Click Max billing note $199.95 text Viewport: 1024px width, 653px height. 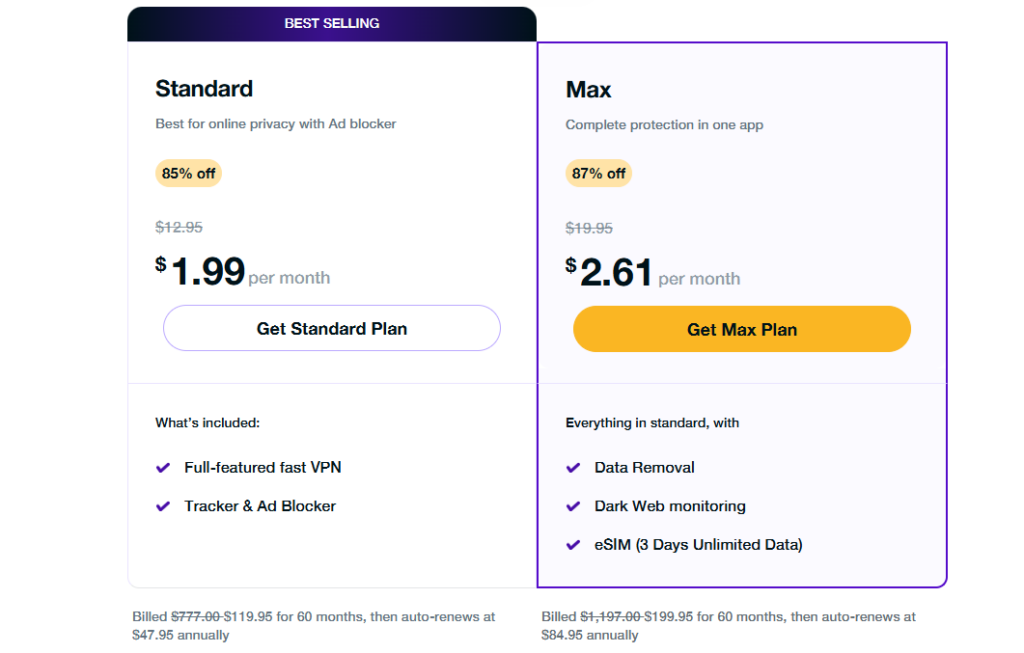pos(668,617)
